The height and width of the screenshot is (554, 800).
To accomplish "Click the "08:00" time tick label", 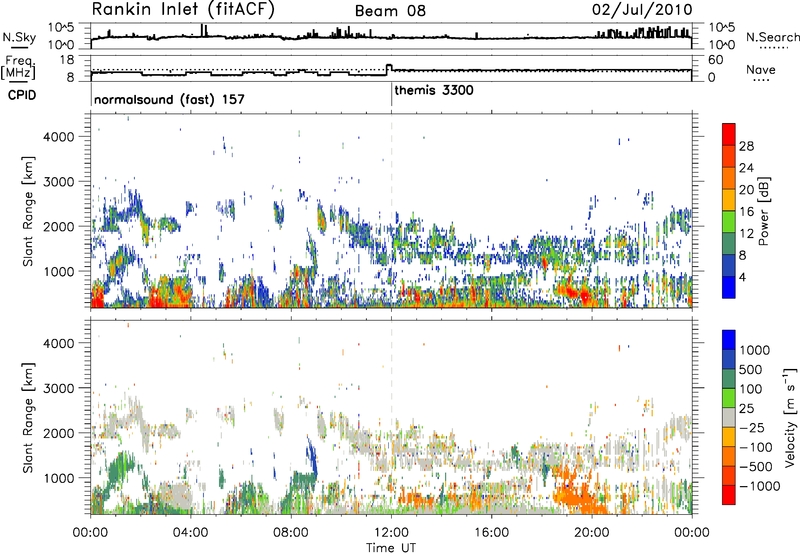I will coord(291,533).
